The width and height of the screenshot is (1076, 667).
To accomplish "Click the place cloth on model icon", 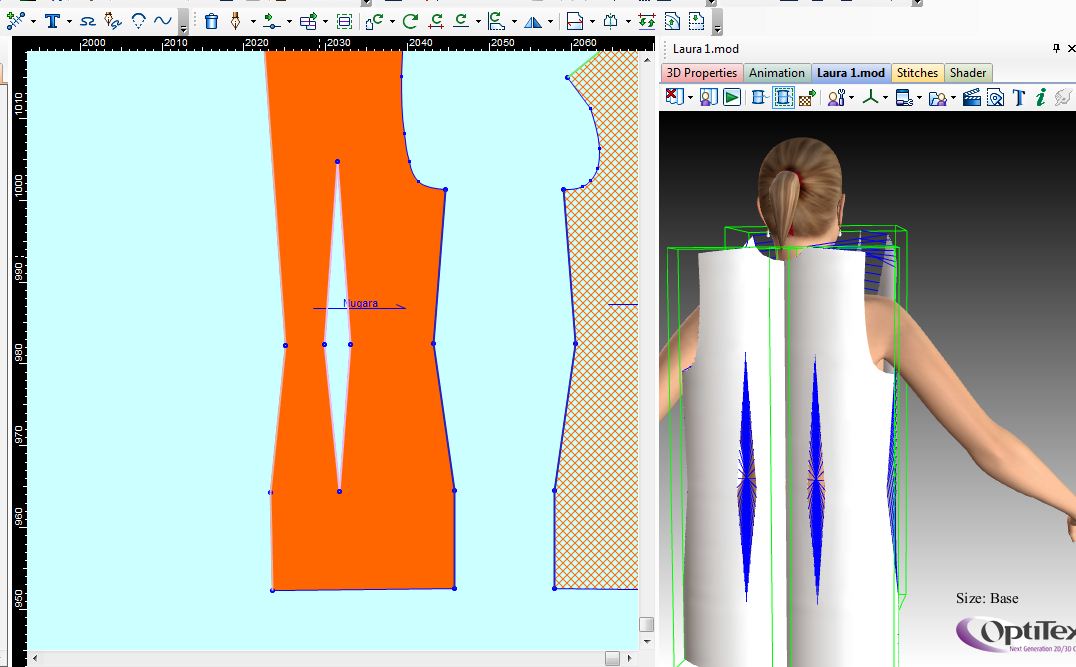I will point(708,97).
